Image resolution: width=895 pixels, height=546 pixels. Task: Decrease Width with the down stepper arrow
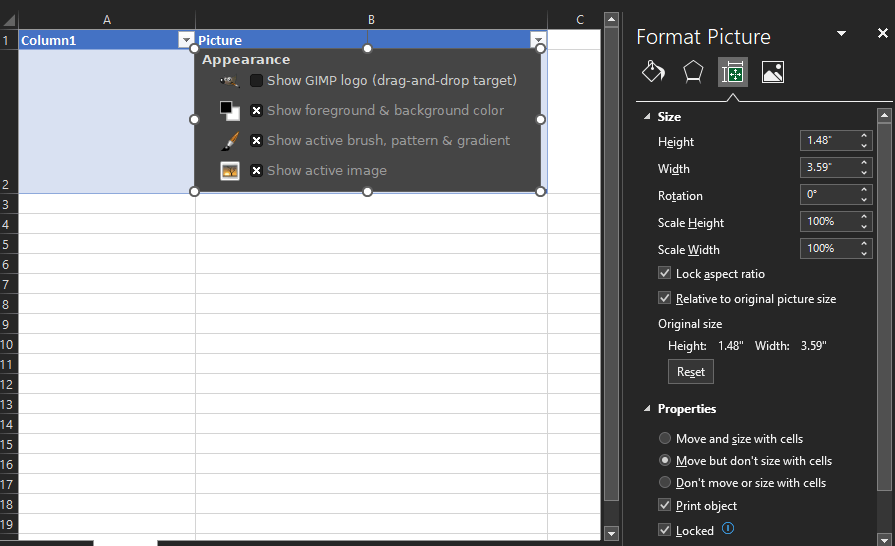coord(864,172)
